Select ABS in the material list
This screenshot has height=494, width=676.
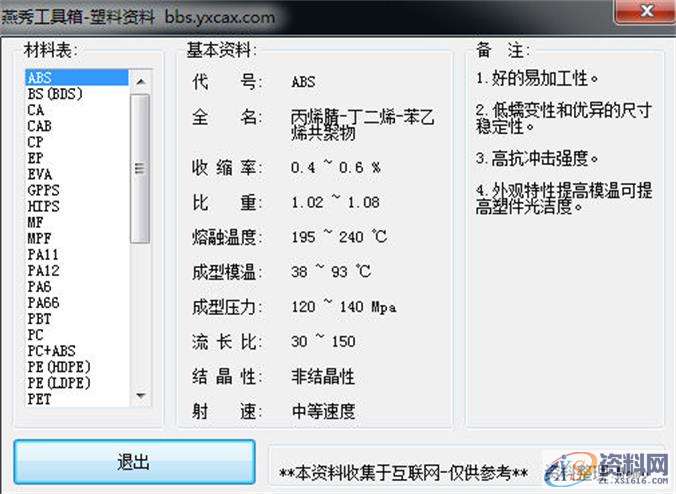click(x=77, y=78)
